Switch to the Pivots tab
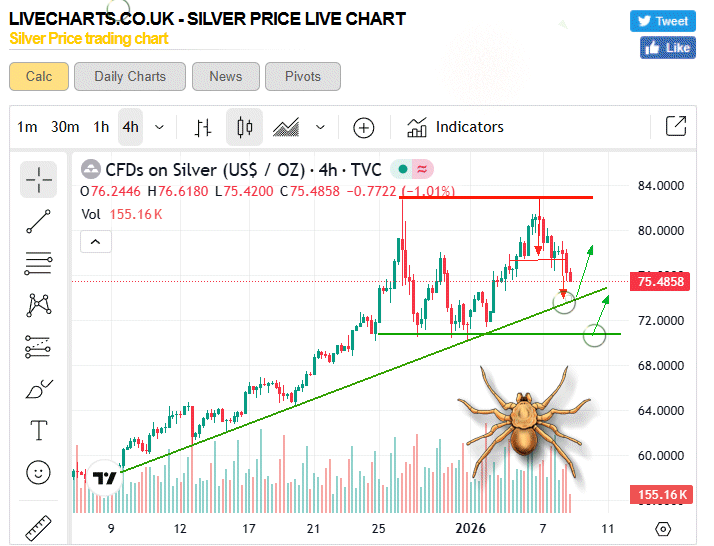Image resolution: width=714 pixels, height=546 pixels. (303, 76)
